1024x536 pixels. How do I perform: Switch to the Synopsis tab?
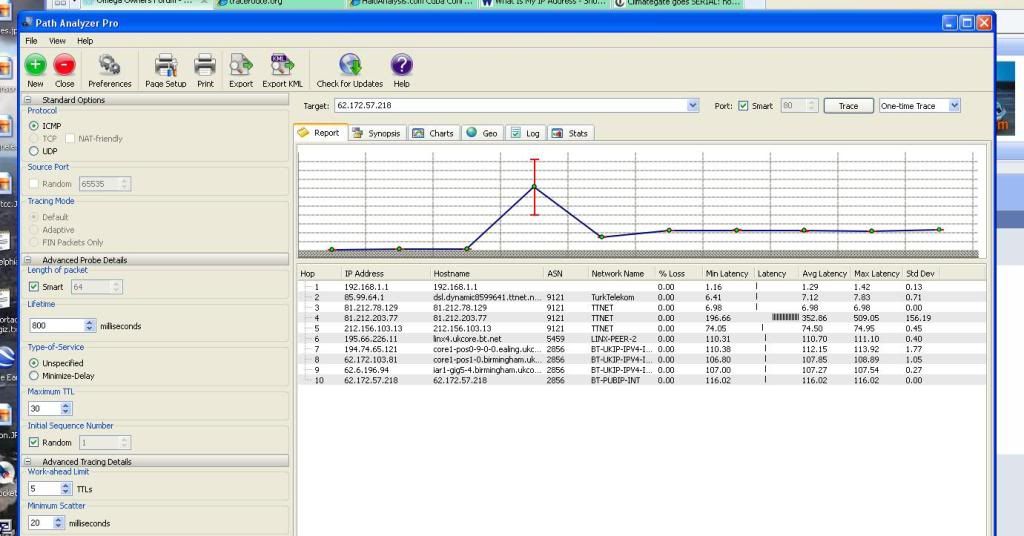[x=377, y=133]
